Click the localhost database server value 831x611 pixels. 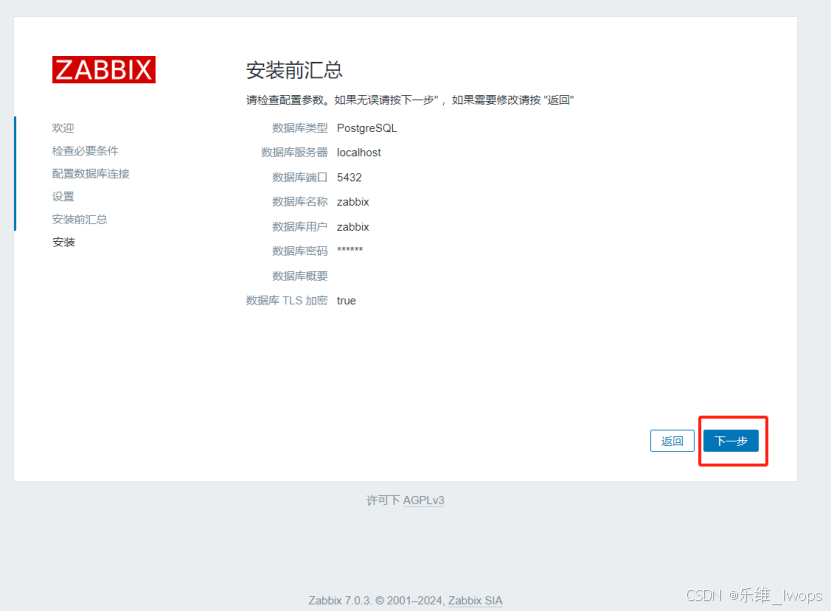pos(359,153)
